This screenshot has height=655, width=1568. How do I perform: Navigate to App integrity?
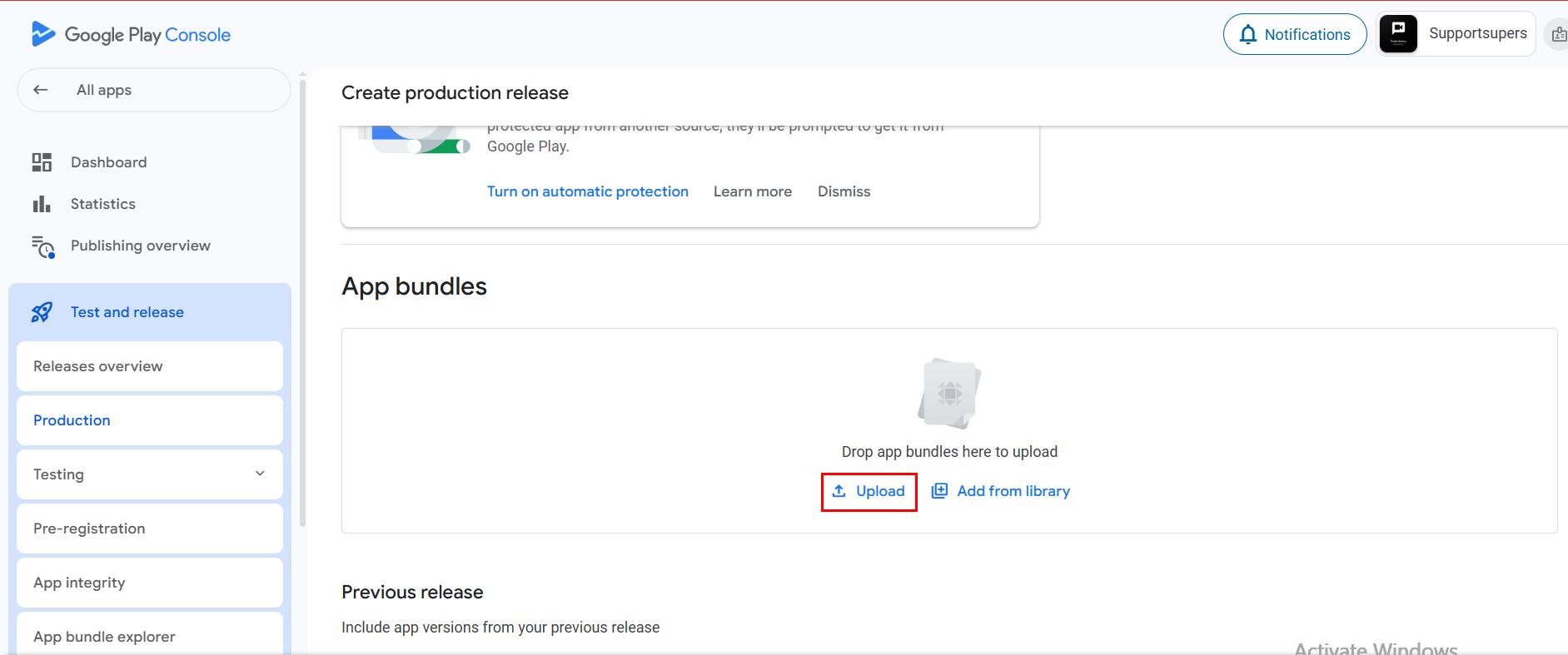(x=79, y=583)
